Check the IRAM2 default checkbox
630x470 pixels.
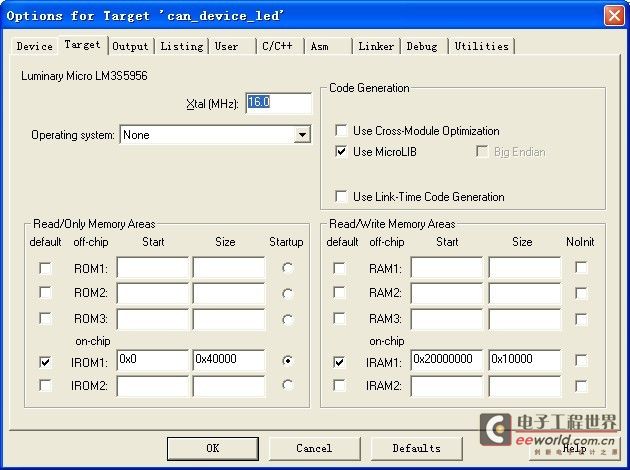(340, 385)
